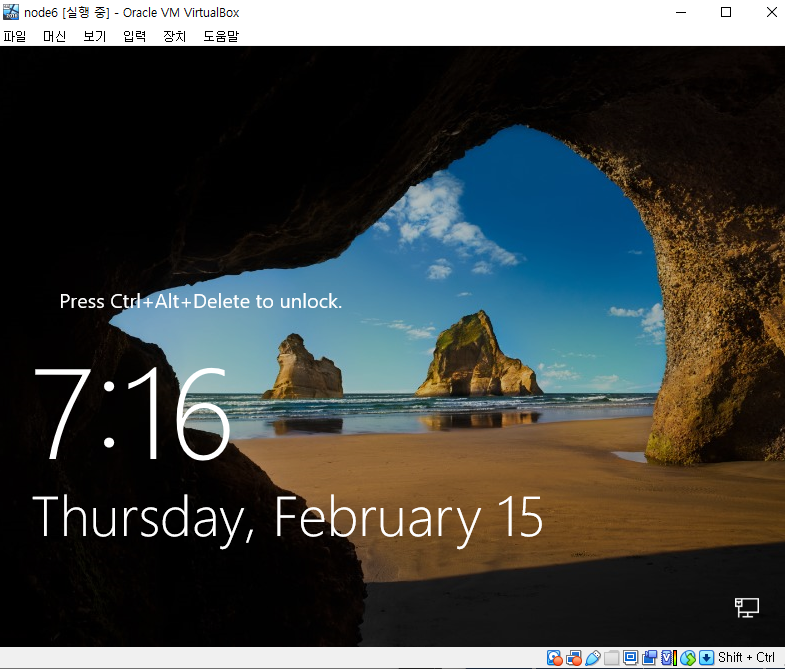Click the shared folders status icon
785x669 pixels.
(x=611, y=657)
